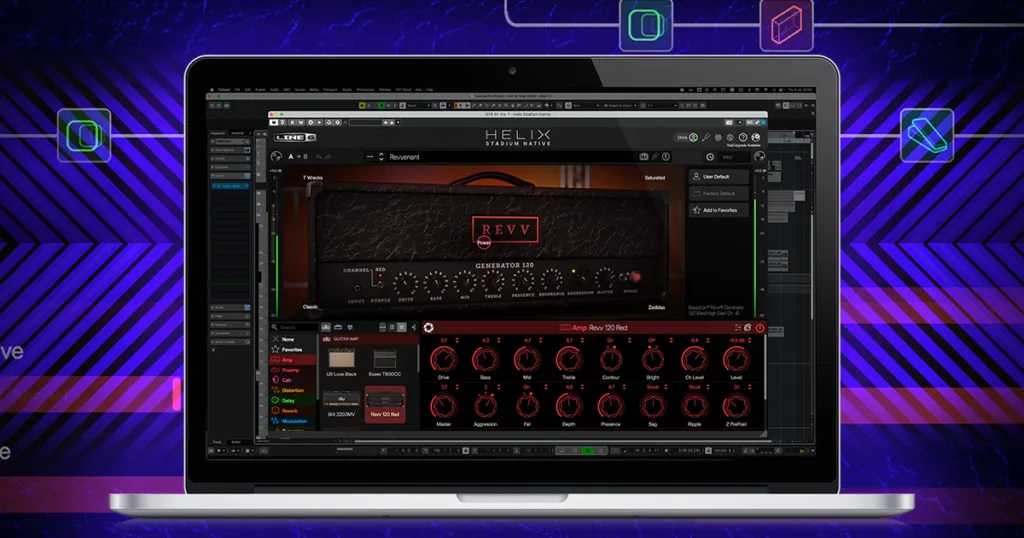This screenshot has height=538, width=1024.
Task: Select the guitar pick filter icon
Action: click(x=350, y=327)
